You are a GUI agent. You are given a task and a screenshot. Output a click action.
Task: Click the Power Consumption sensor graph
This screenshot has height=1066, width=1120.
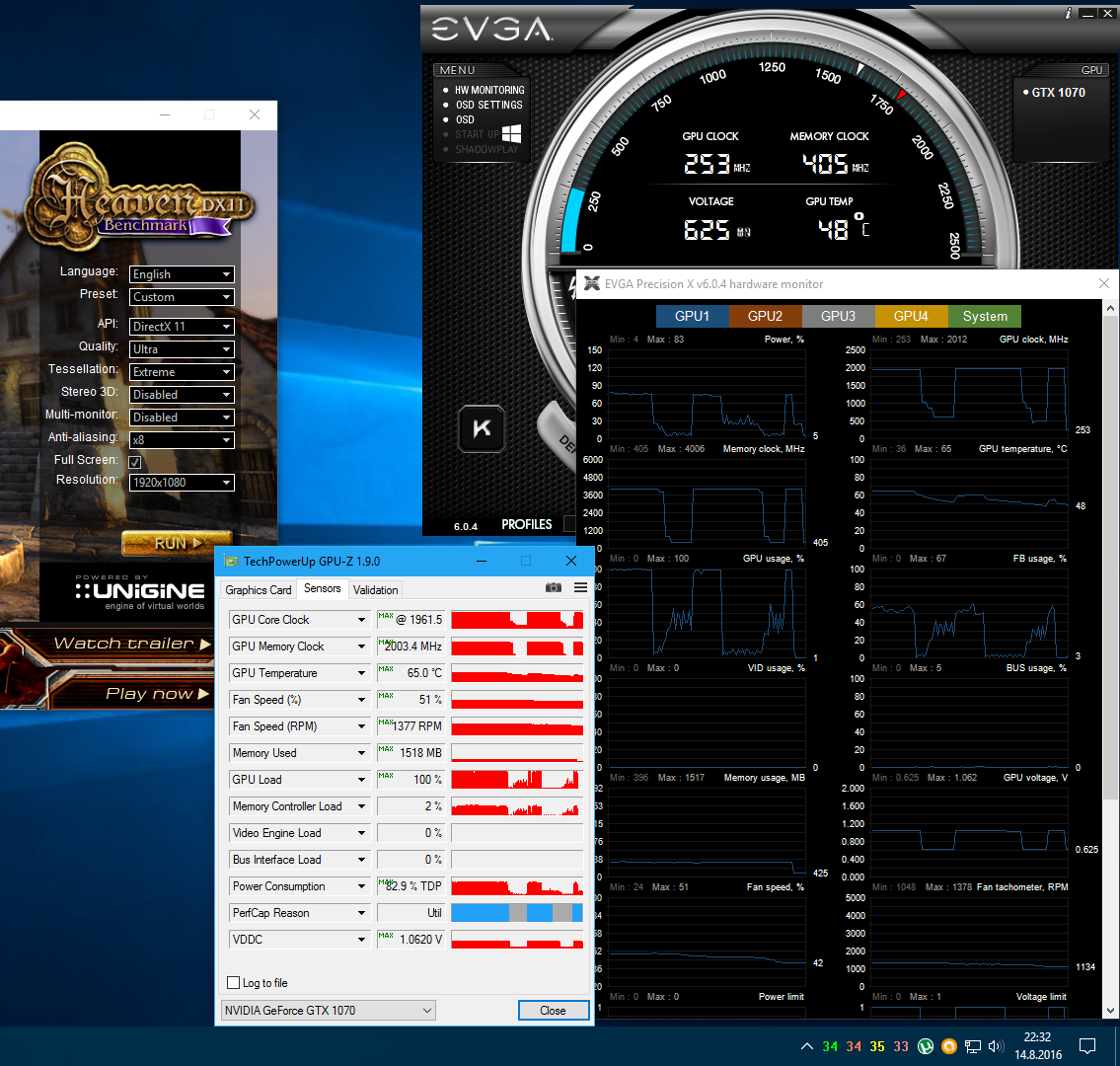pos(517,886)
